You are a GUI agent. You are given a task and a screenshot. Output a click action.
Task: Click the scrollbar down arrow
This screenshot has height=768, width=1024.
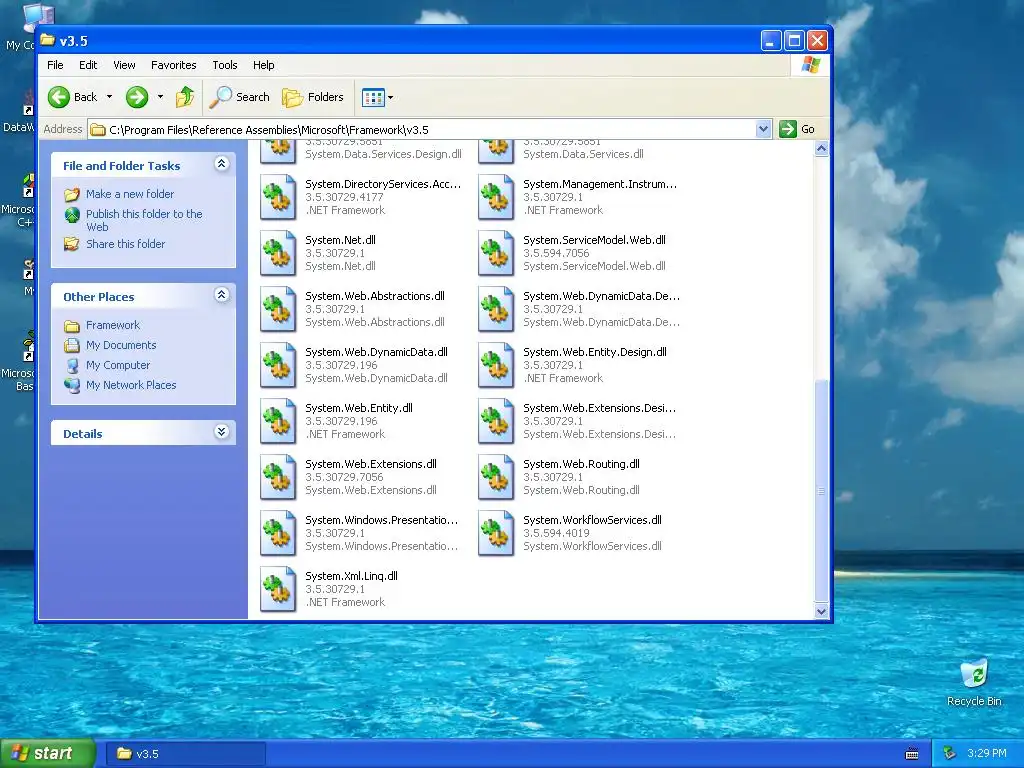point(822,611)
